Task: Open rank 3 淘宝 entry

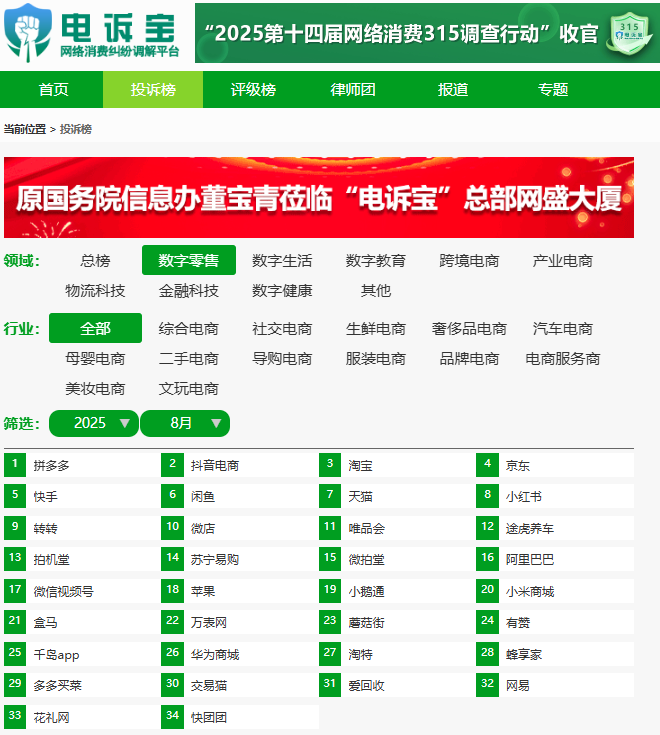Action: point(396,465)
